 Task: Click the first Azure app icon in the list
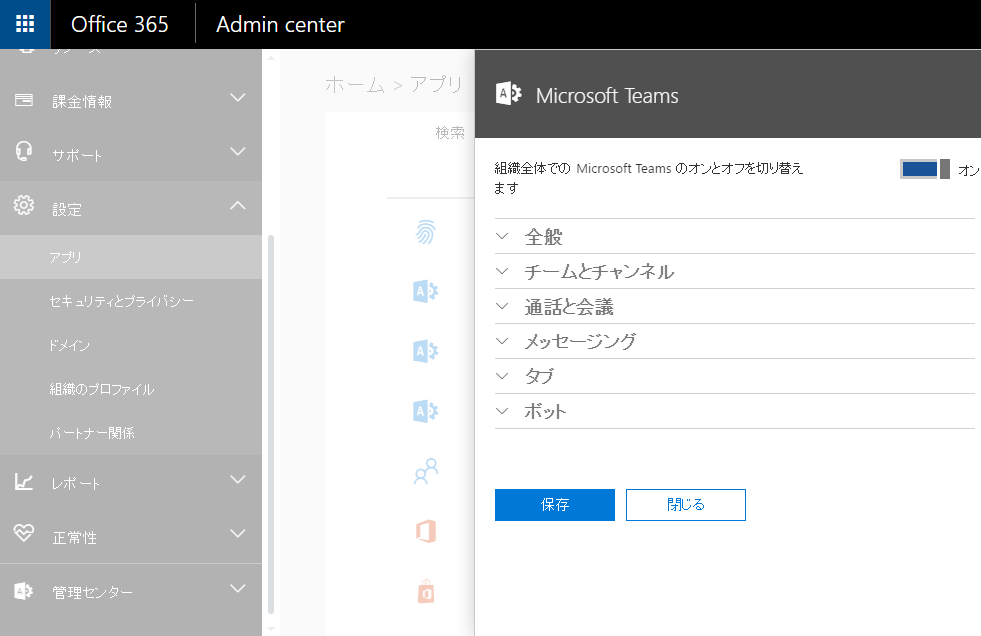[x=426, y=291]
